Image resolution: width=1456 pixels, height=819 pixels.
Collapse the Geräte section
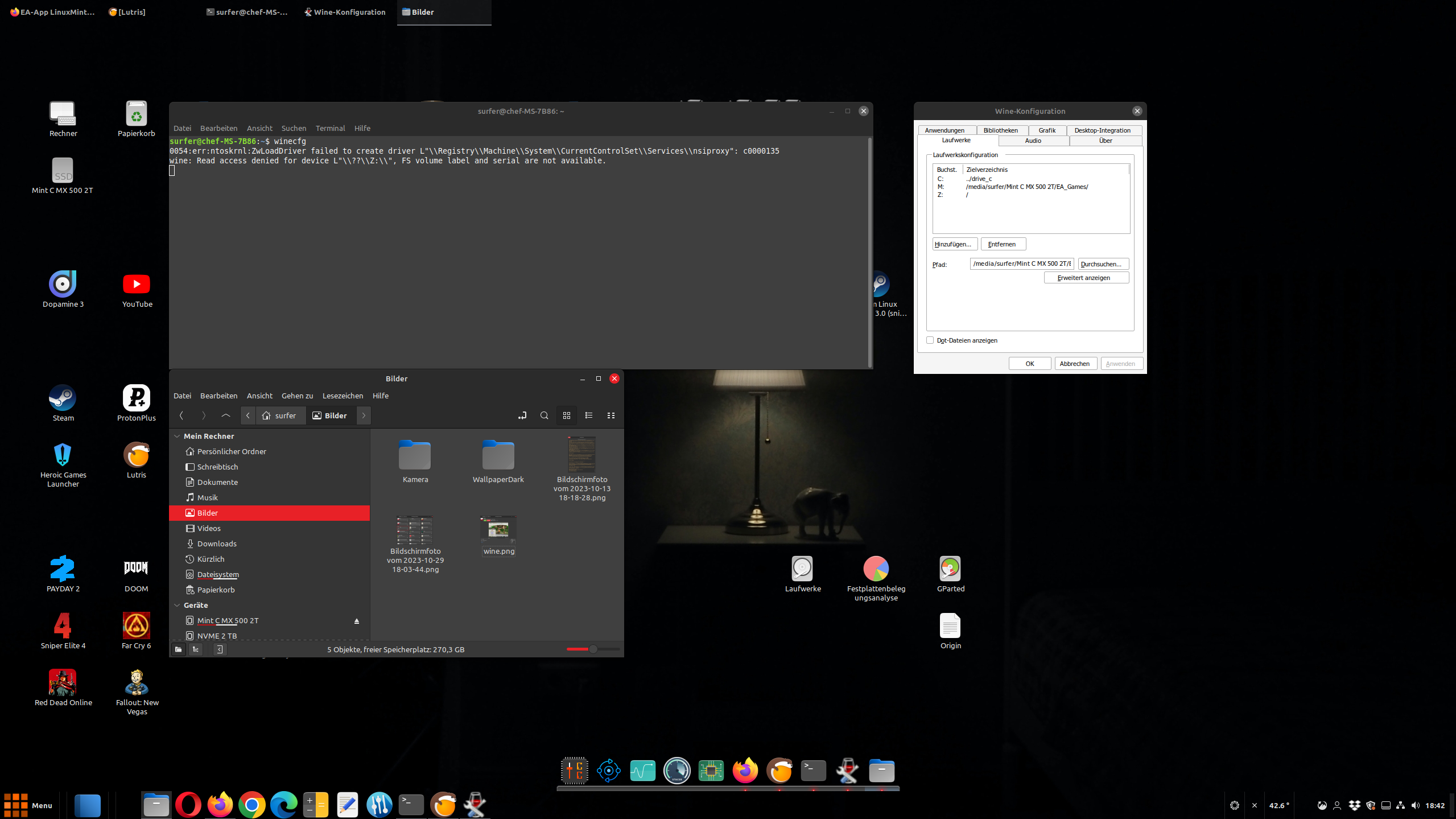point(177,605)
